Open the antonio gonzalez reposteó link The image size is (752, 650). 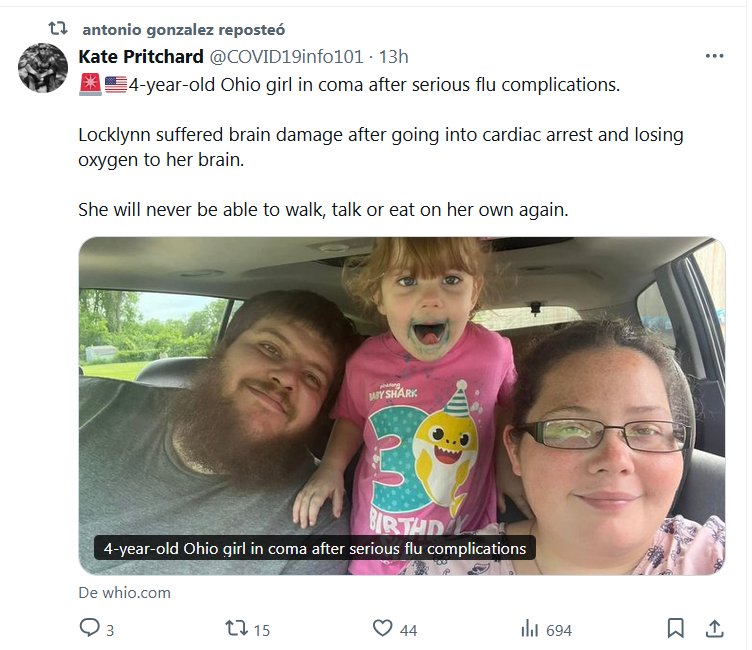pos(184,30)
